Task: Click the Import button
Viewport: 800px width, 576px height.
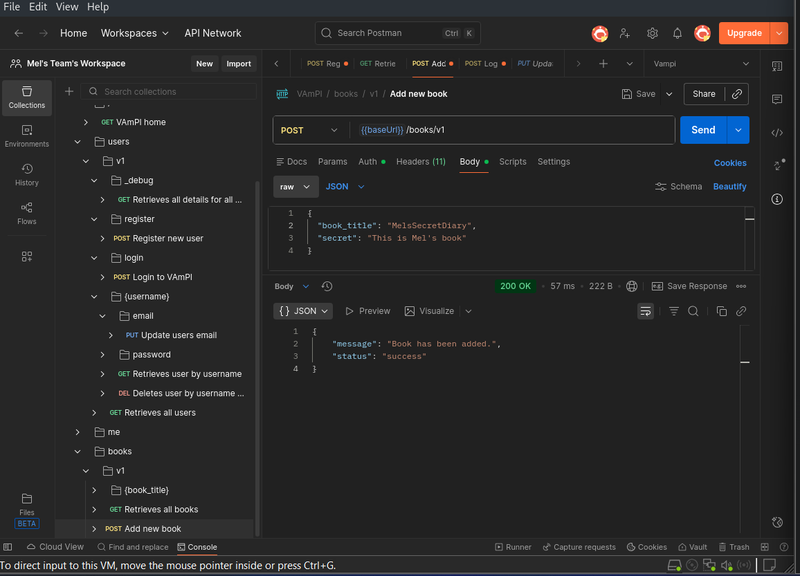Action: [238, 63]
